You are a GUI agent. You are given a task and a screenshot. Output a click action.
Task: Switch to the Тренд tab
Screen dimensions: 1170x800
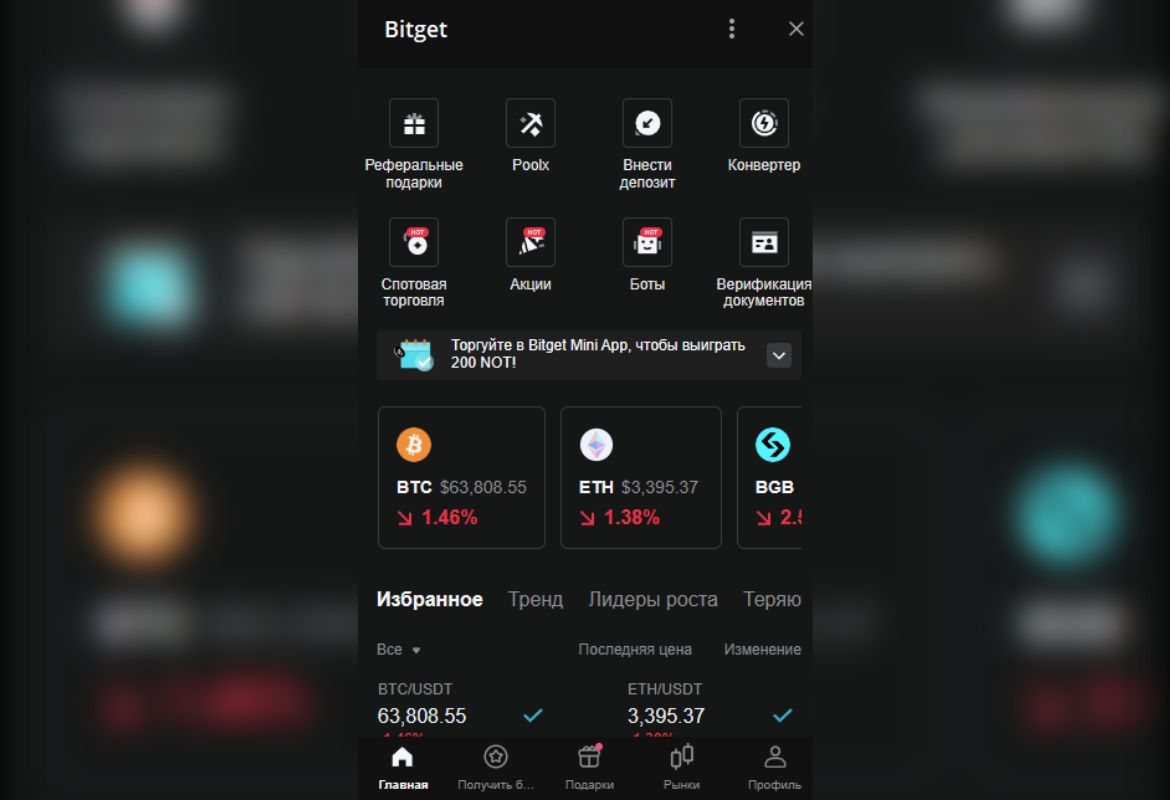[535, 599]
